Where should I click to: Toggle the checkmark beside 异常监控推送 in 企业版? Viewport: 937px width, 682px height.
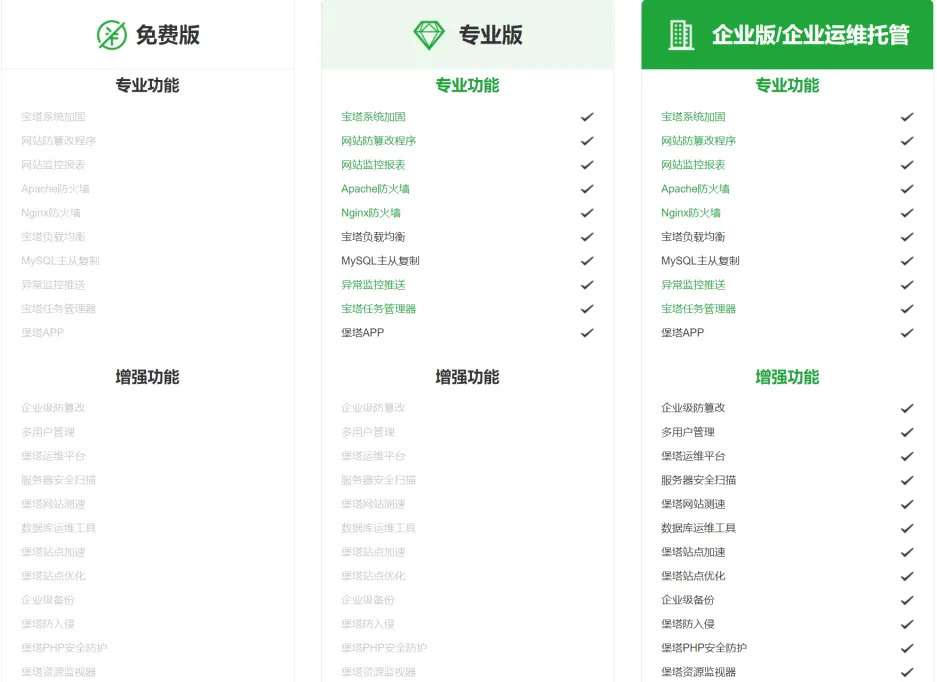point(908,285)
